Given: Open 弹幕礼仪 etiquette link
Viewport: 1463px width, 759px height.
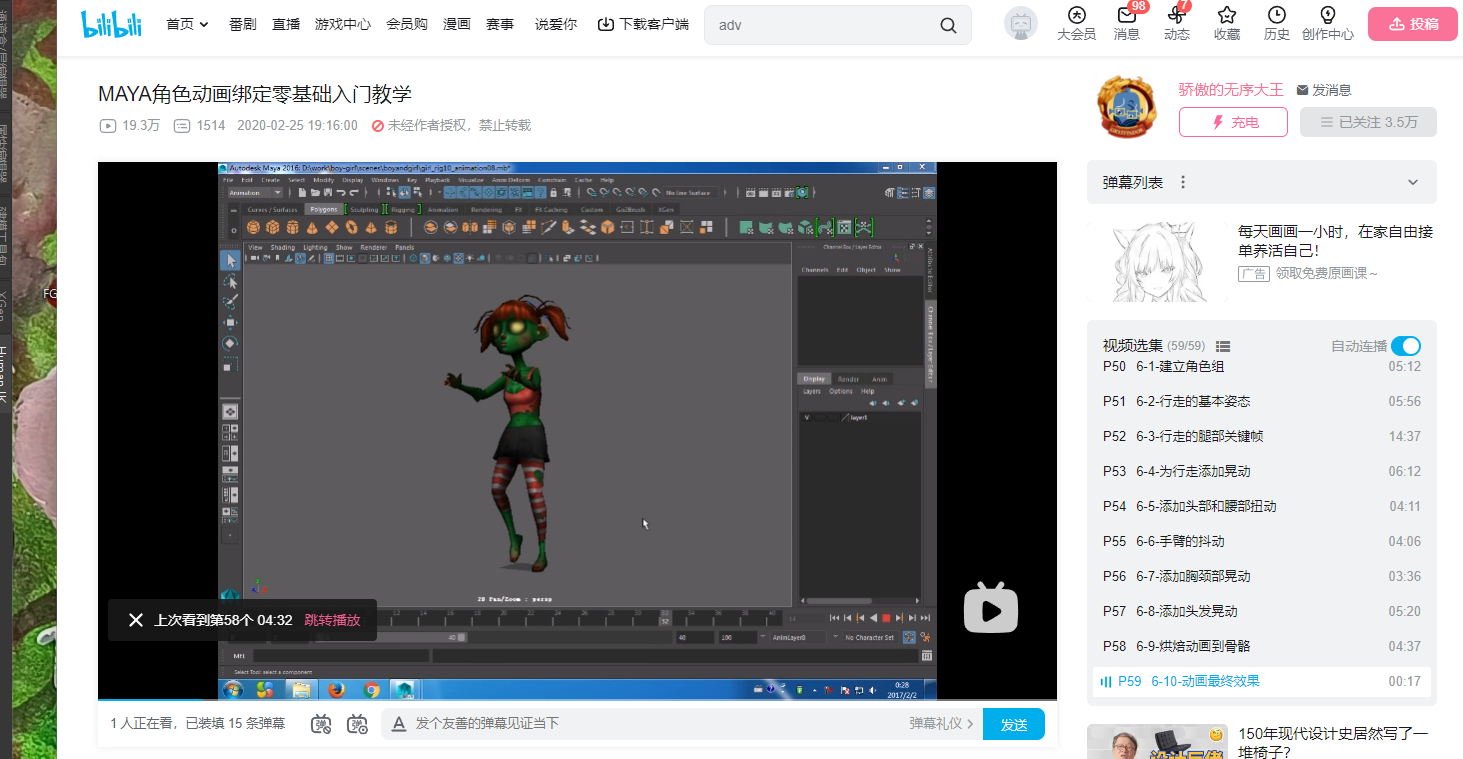Looking at the screenshot, I should coord(941,724).
